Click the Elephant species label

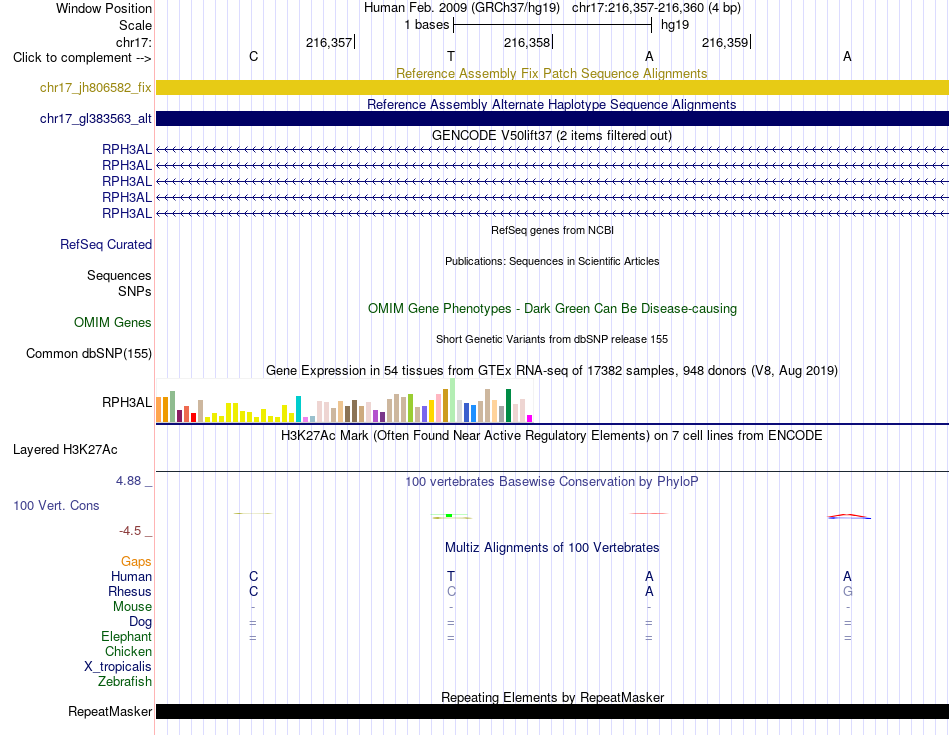click(126, 636)
